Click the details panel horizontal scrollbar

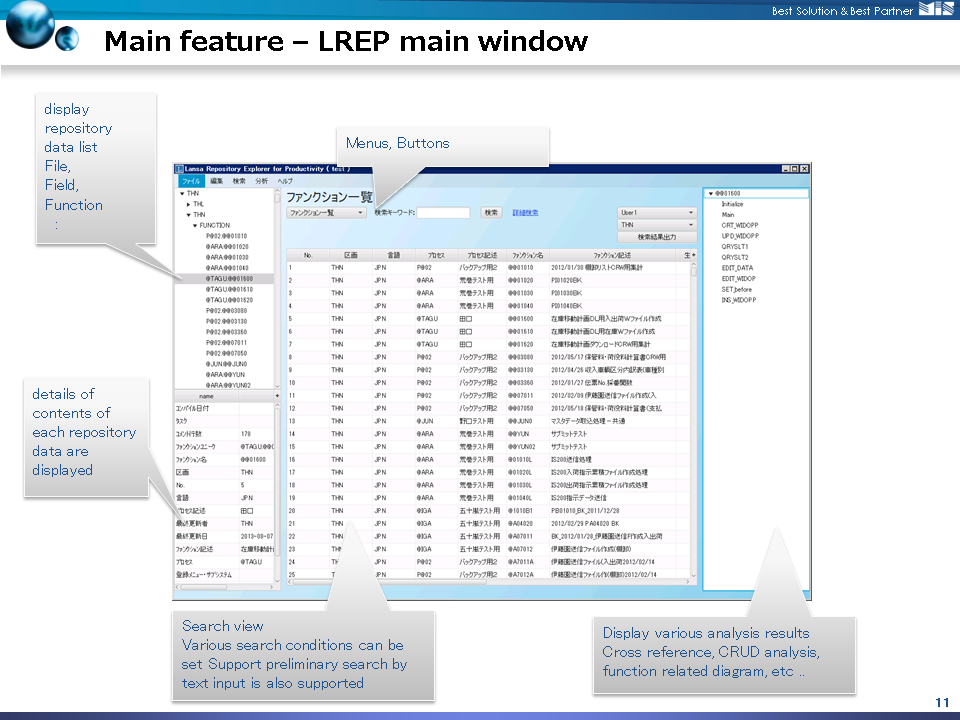coord(224,587)
